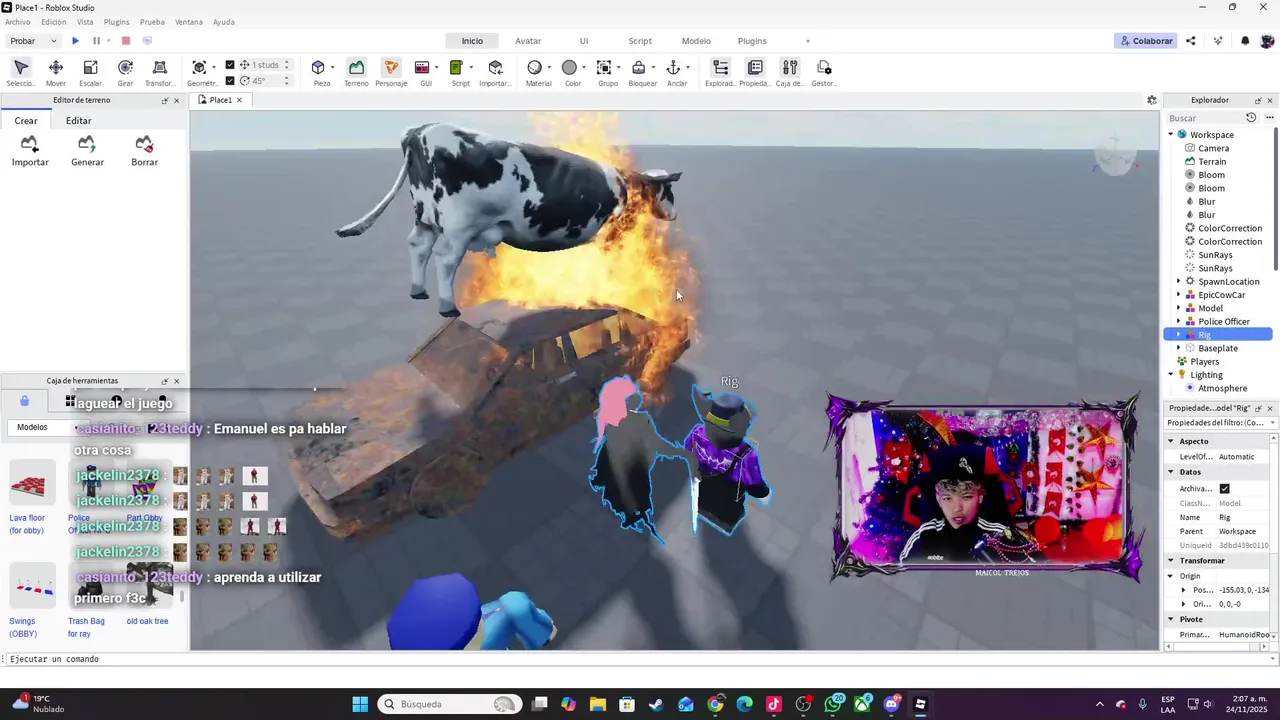
Task: Click the terrain Generar icon
Action: point(87,144)
